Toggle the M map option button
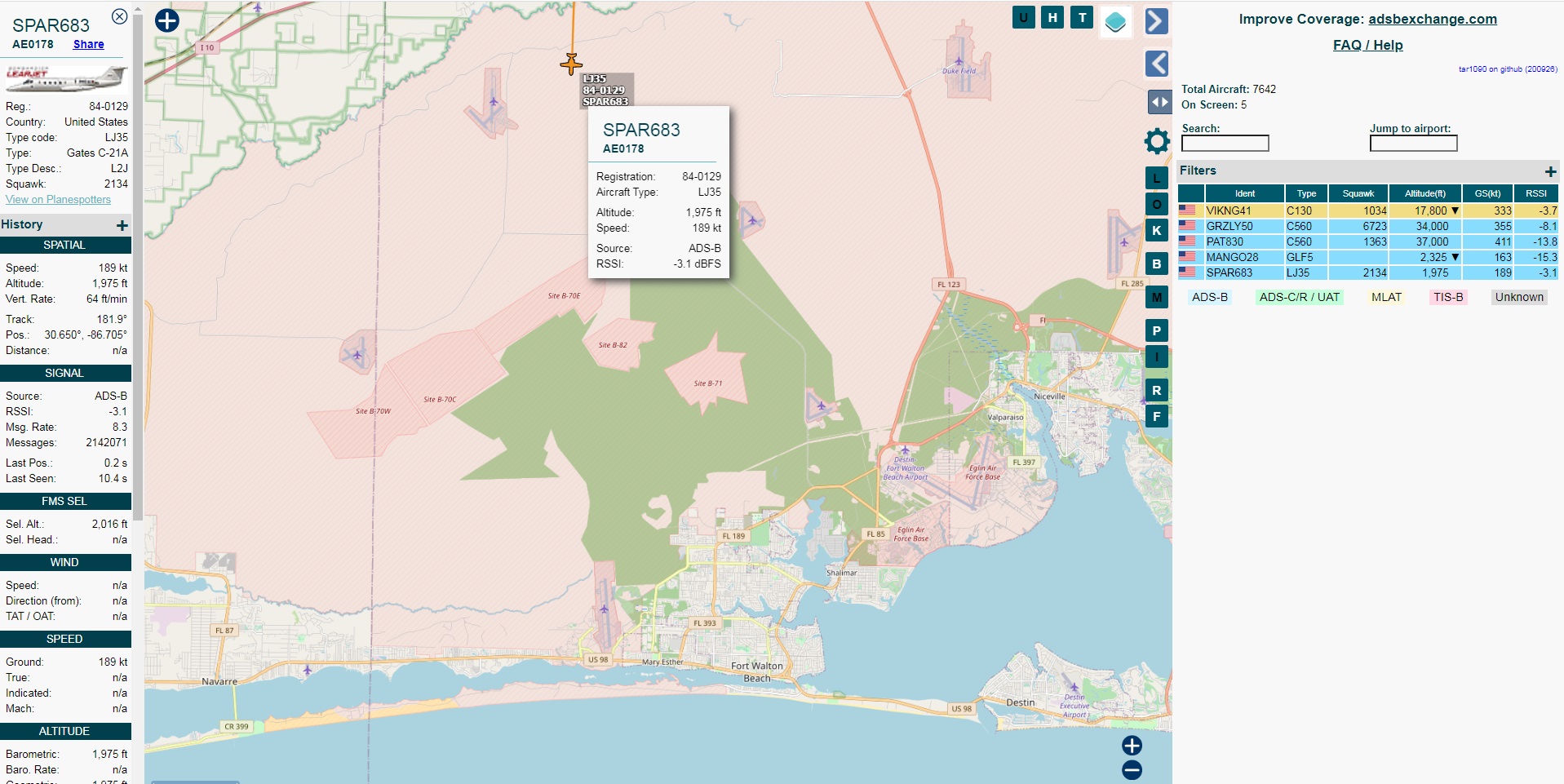This screenshot has width=1564, height=784. click(1157, 297)
